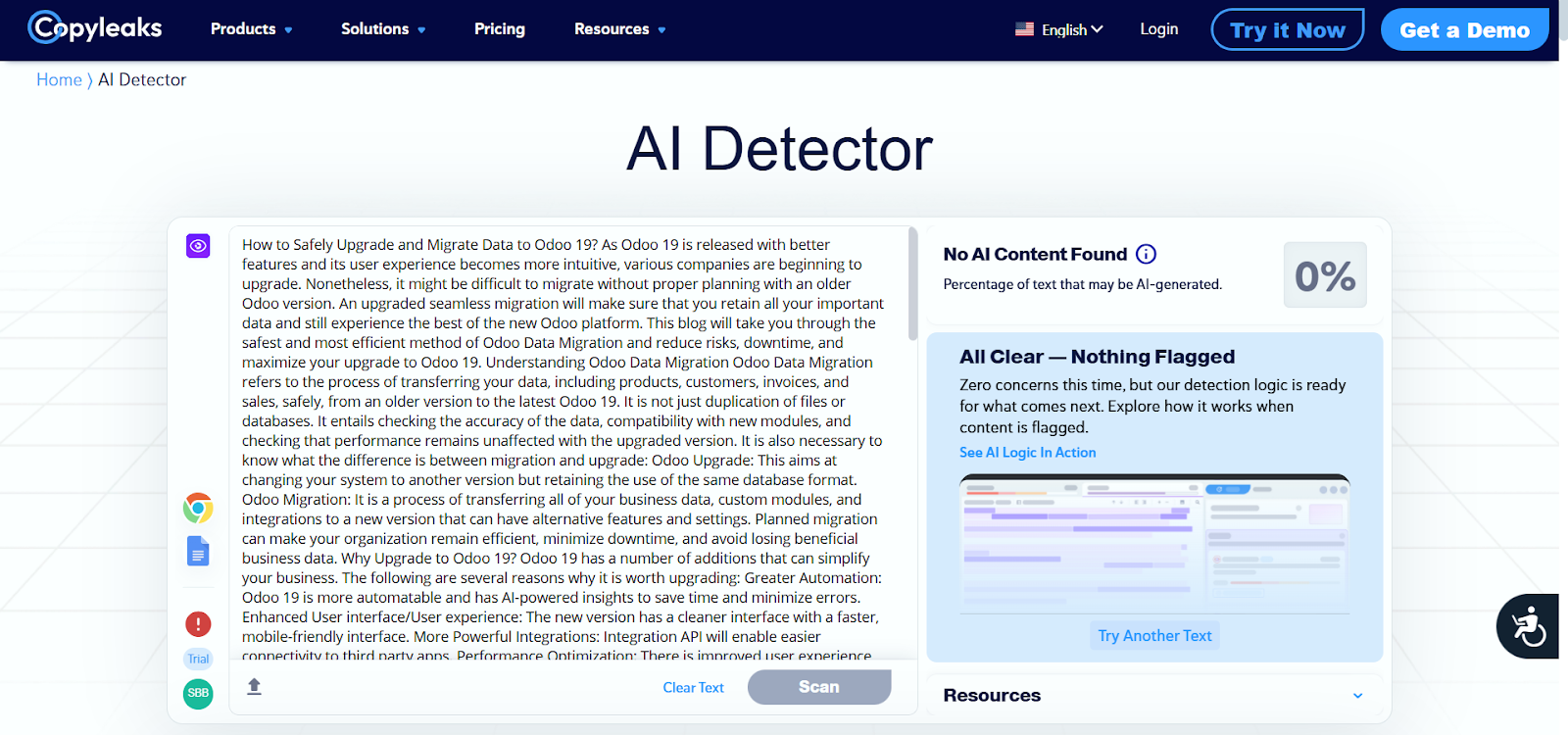Go to the Pricing page
The width and height of the screenshot is (1568, 735).
point(499,29)
